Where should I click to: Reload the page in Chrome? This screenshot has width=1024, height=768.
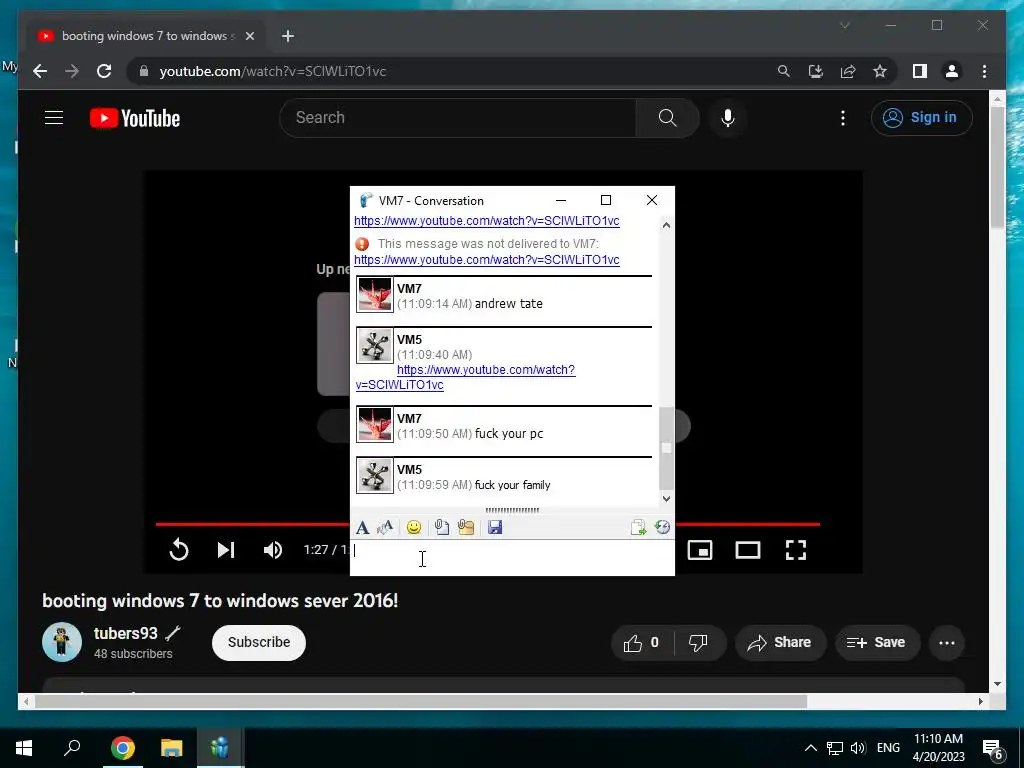coord(104,71)
